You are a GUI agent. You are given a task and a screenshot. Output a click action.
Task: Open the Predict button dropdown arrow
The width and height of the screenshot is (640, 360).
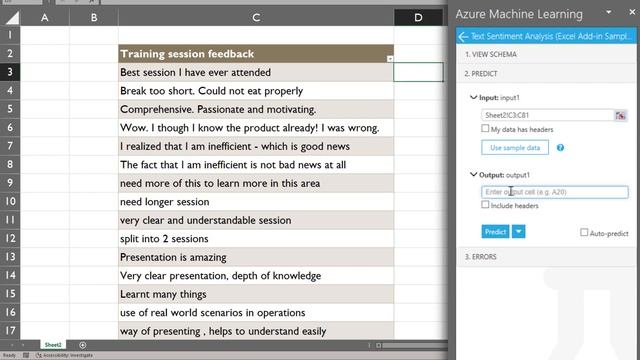click(x=518, y=232)
